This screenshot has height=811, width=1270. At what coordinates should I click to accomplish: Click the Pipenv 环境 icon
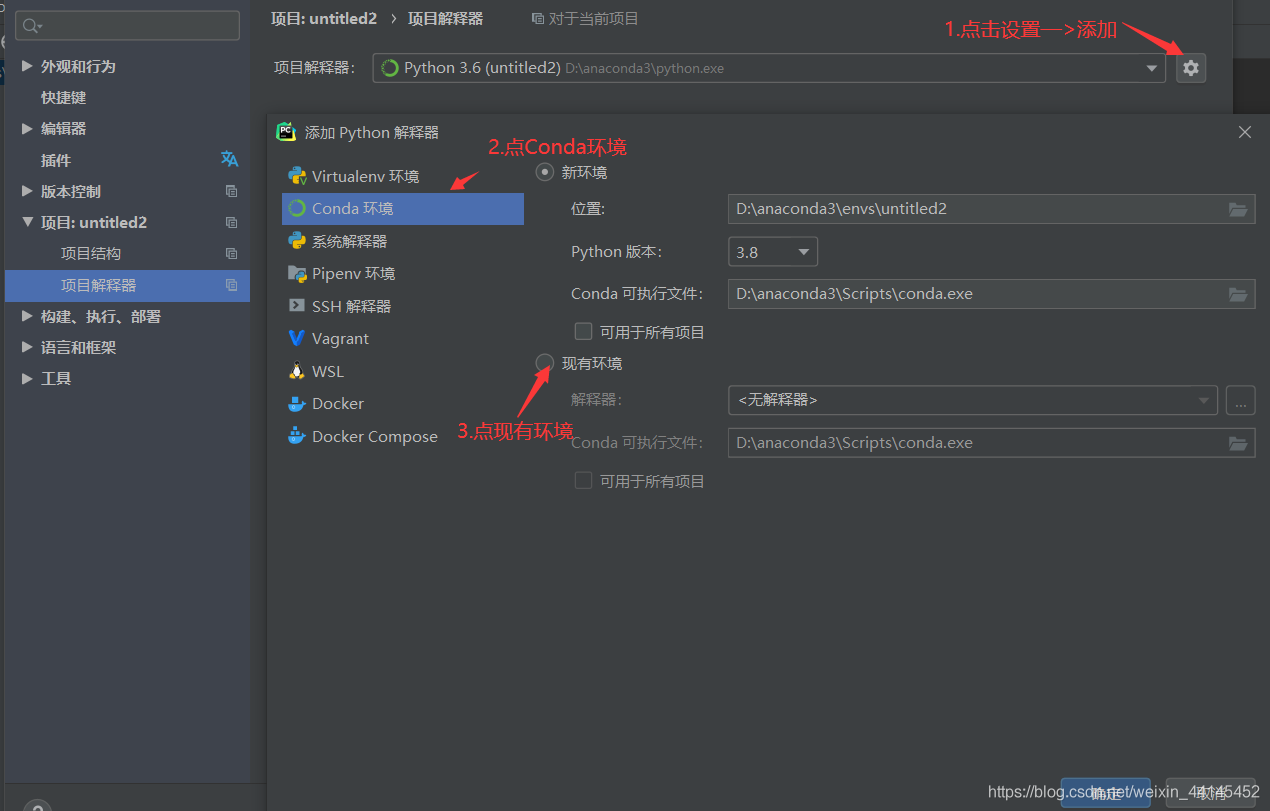pos(297,273)
